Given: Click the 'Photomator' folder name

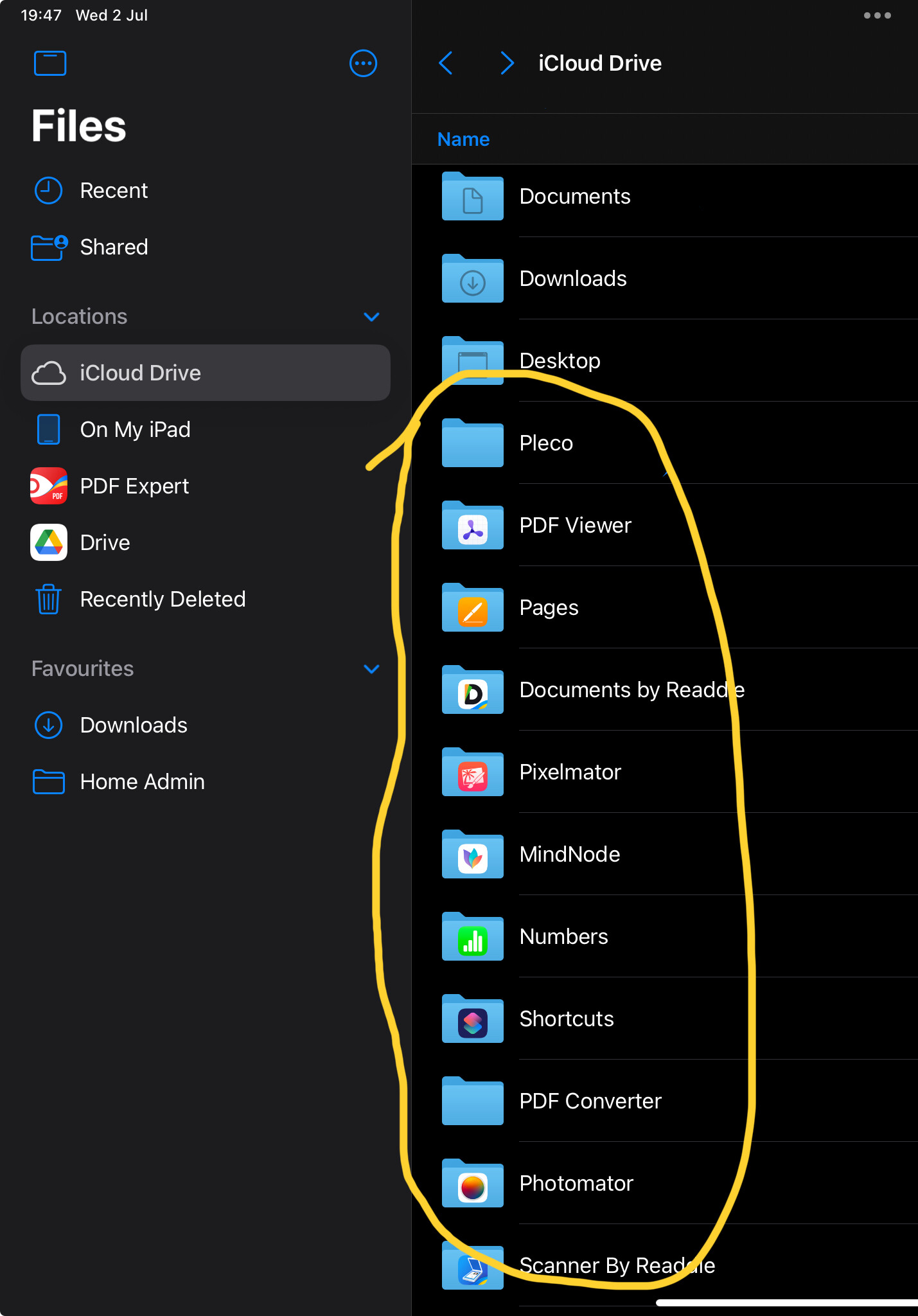Looking at the screenshot, I should point(576,1184).
